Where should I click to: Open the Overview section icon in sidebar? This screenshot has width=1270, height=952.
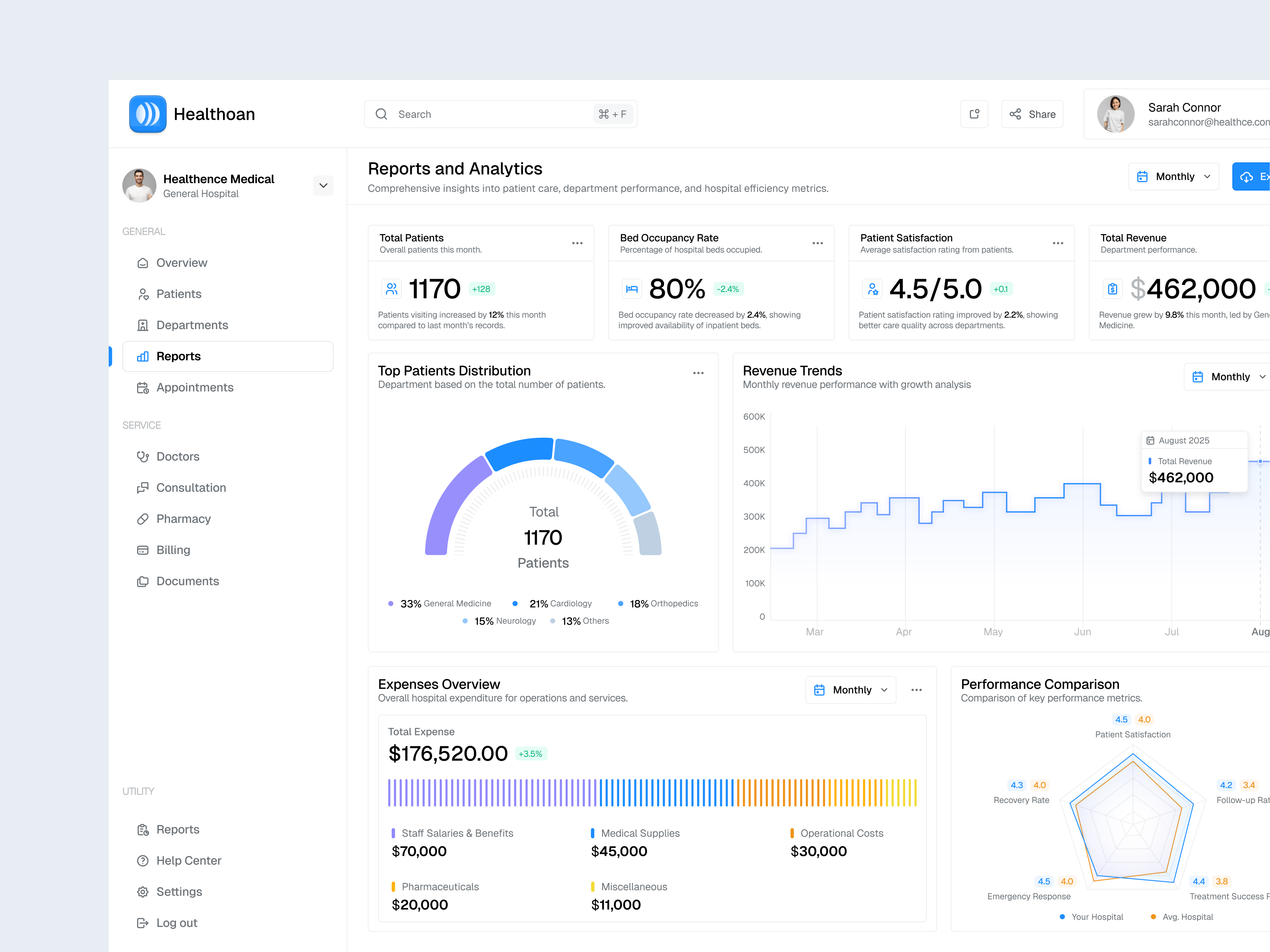tap(143, 263)
